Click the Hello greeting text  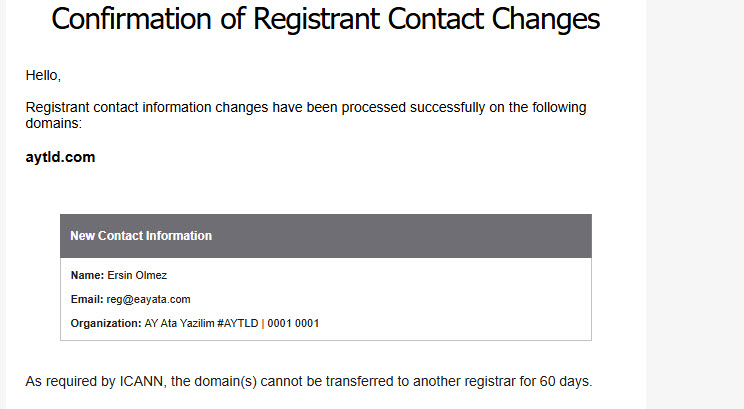click(43, 75)
